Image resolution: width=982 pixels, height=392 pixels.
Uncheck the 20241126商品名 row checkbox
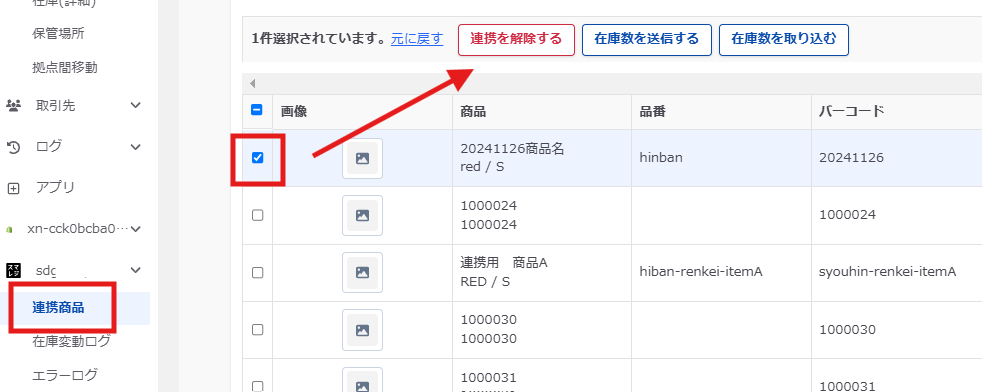point(257,158)
